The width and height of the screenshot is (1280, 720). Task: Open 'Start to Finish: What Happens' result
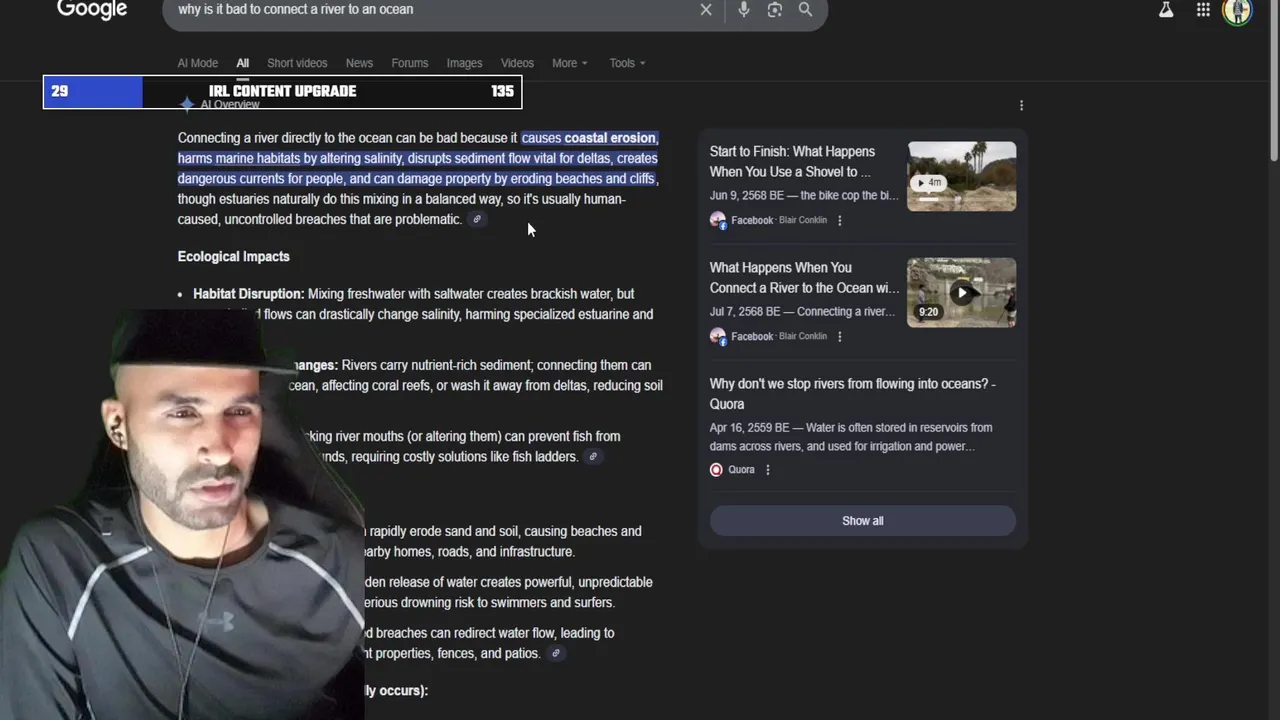[792, 161]
